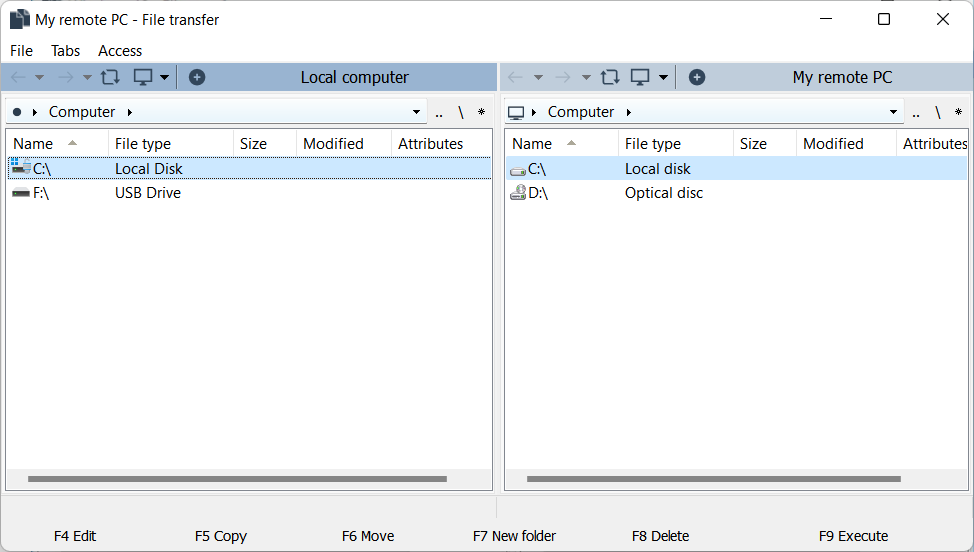Click the monitor icon in the Local computer toolbar
The width and height of the screenshot is (974, 552).
(143, 77)
